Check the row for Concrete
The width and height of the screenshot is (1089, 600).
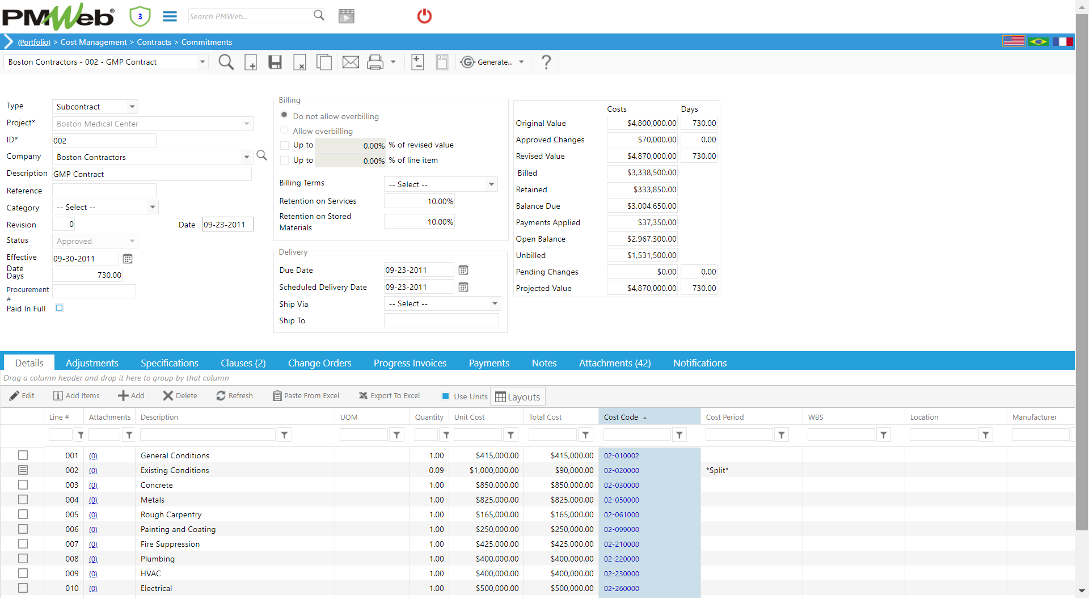pos(23,485)
